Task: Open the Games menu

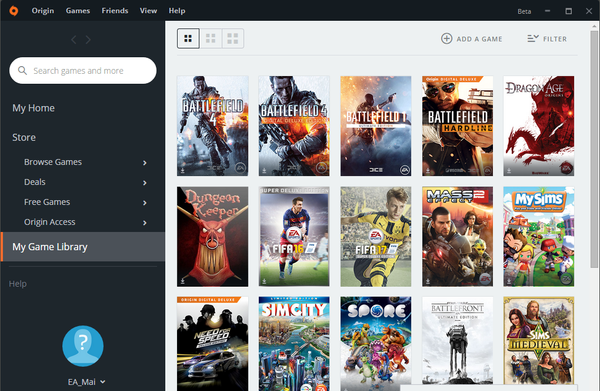Action: (x=78, y=11)
